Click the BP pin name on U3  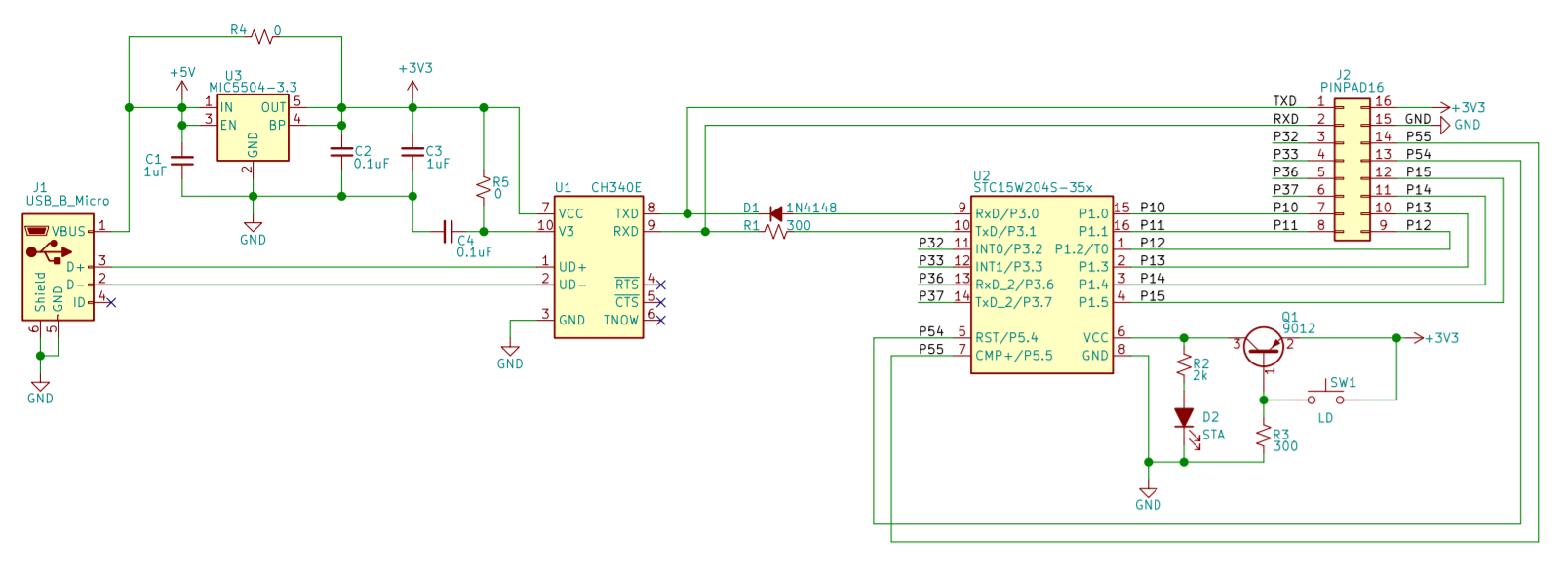[x=277, y=125]
